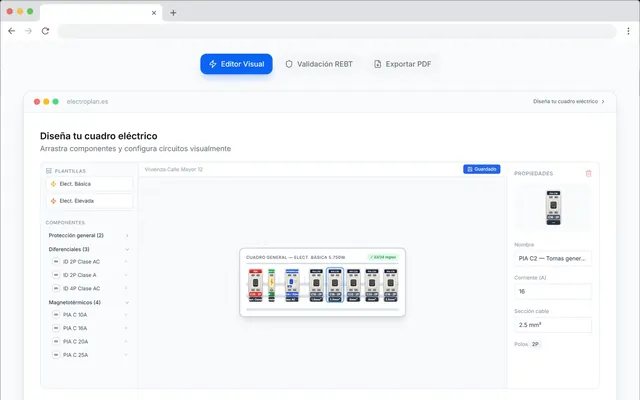640x400 pixels.
Task: Delete component with the red trash icon
Action: 588,173
